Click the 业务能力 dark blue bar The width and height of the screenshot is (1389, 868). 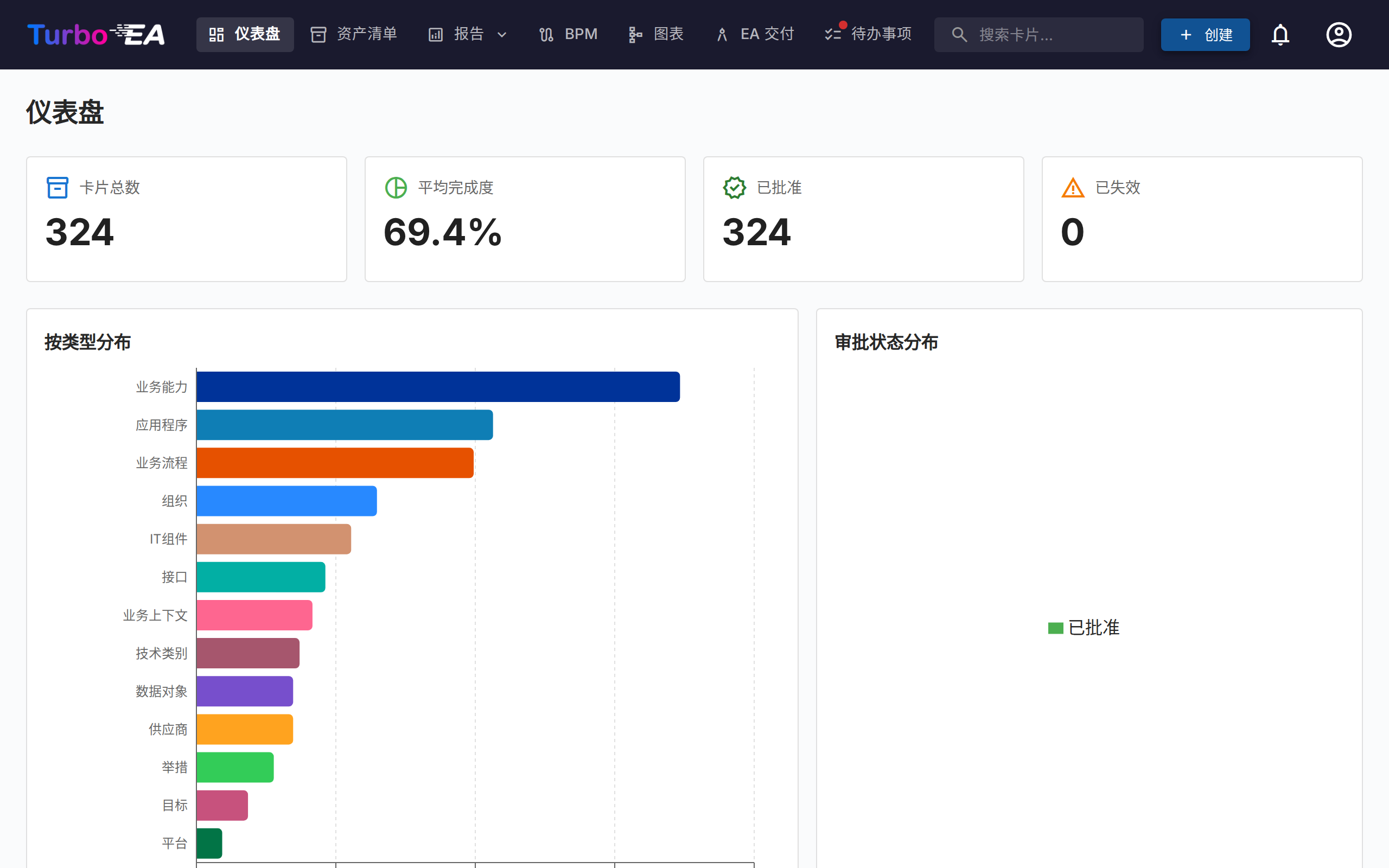[437, 387]
